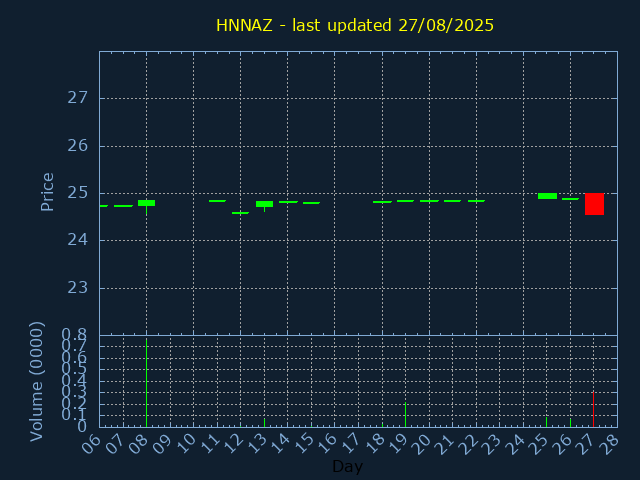640x480 pixels.
Task: Click the day axis tick label 16
Action: (x=327, y=443)
